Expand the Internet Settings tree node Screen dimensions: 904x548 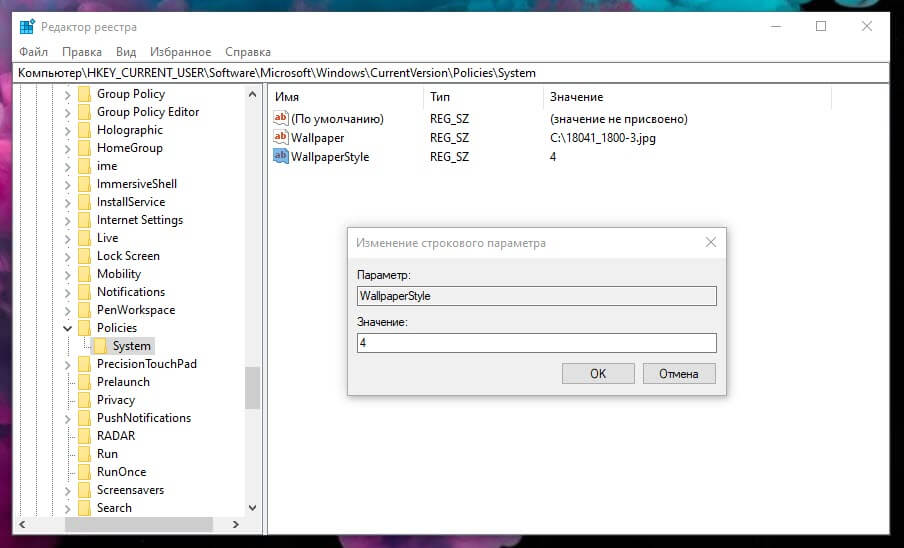pos(67,220)
